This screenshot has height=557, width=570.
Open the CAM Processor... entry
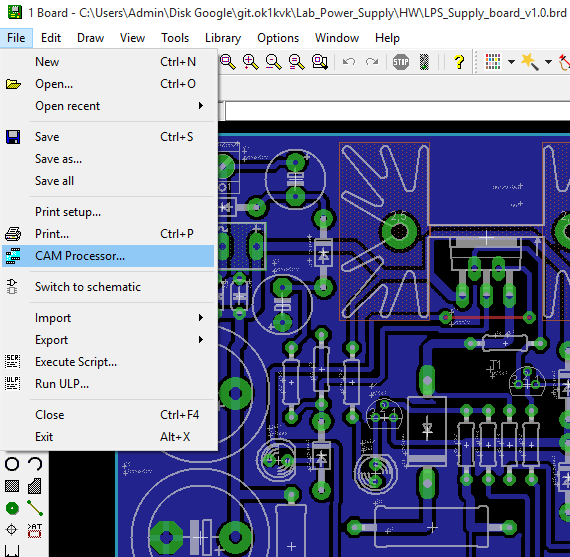108,256
